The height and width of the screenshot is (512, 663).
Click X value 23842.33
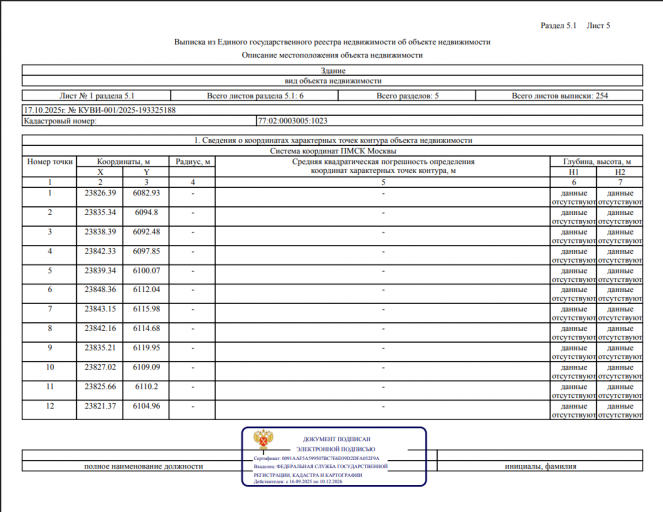100,251
